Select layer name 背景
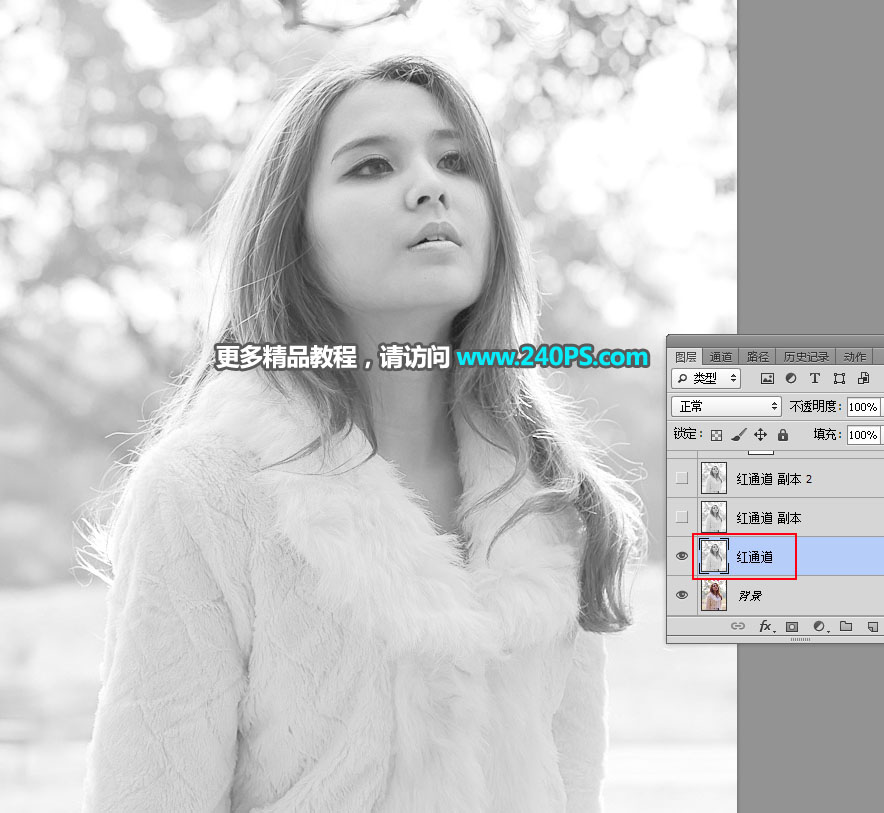 point(750,595)
